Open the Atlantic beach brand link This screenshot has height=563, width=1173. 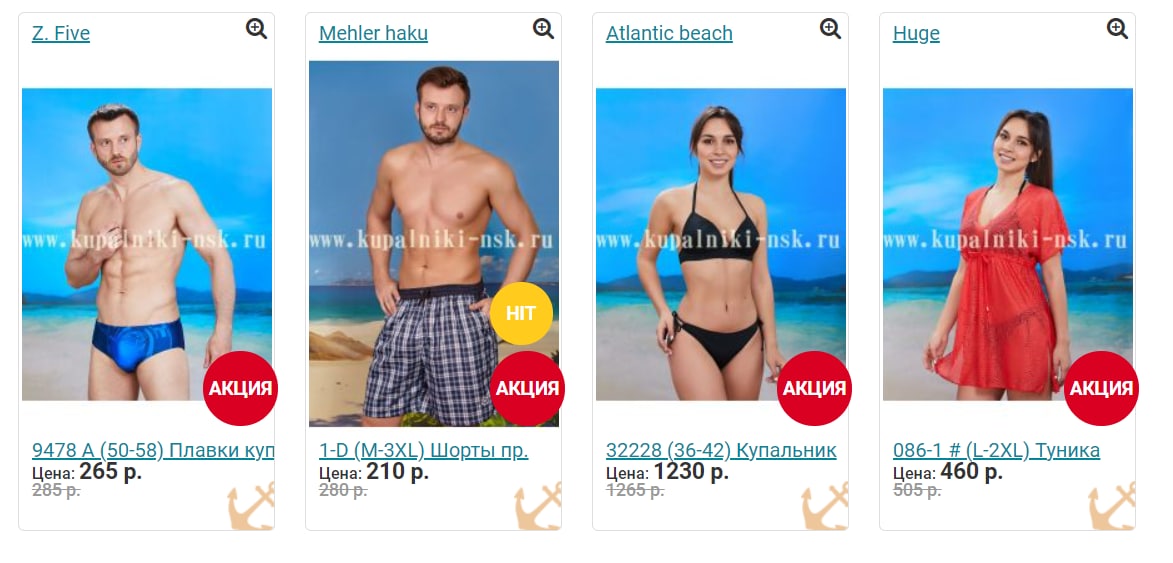click(669, 34)
